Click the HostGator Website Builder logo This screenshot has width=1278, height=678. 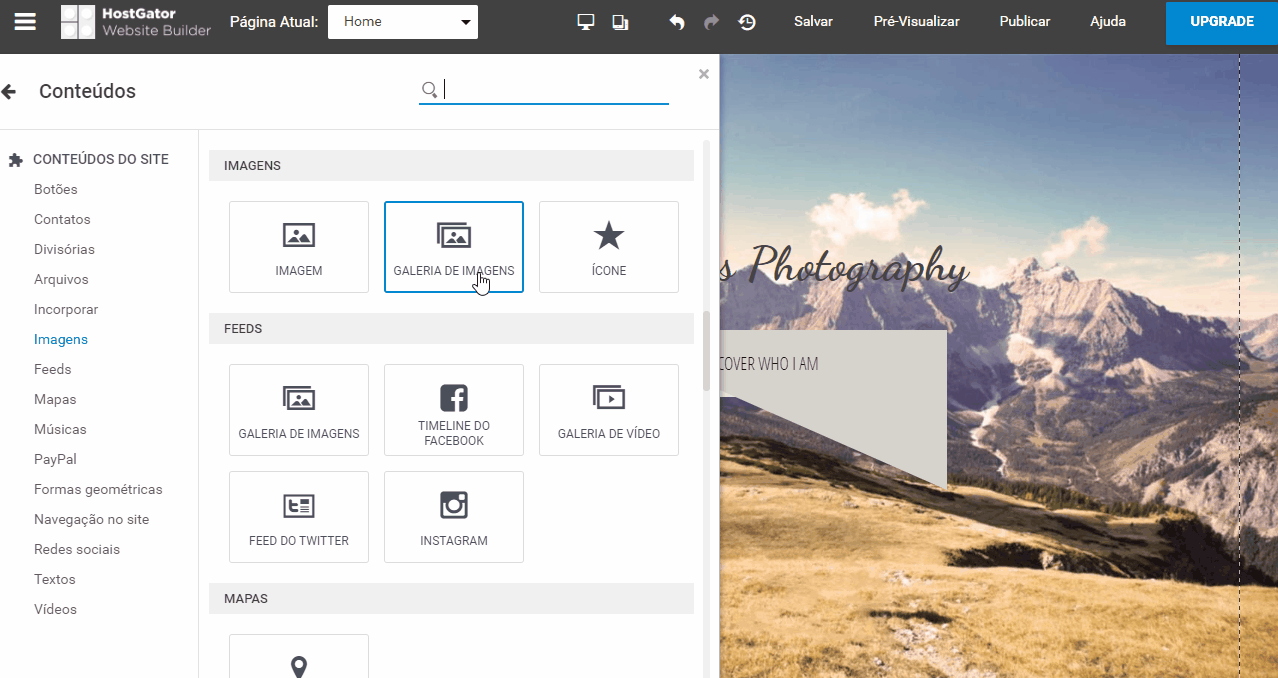tap(136, 21)
